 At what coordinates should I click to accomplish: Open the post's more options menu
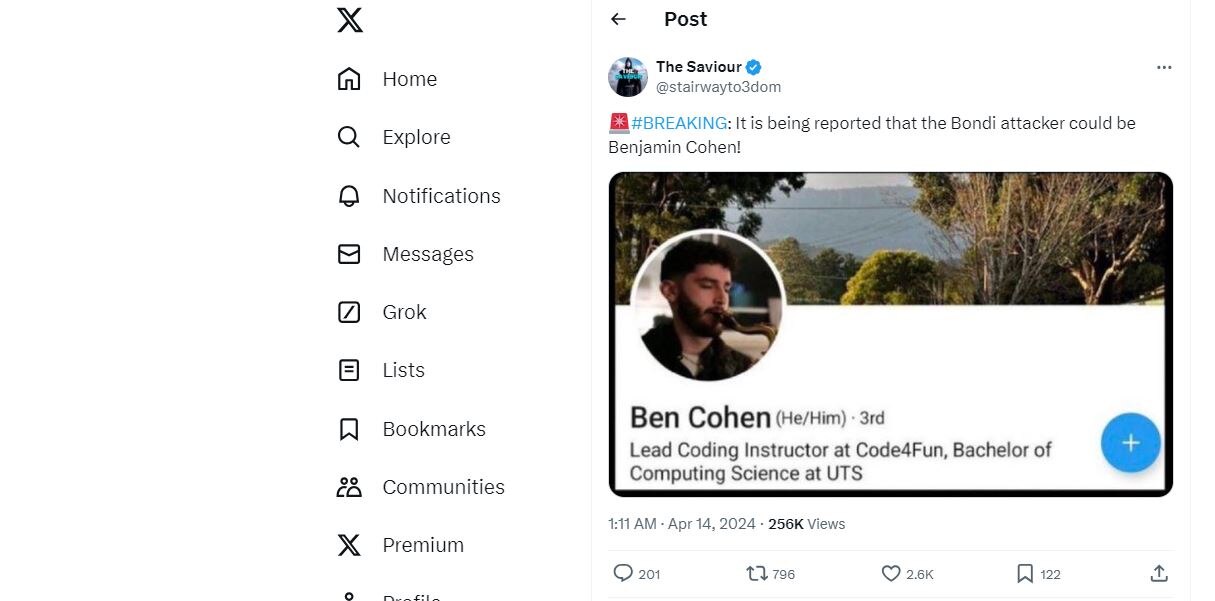pyautogui.click(x=1163, y=67)
